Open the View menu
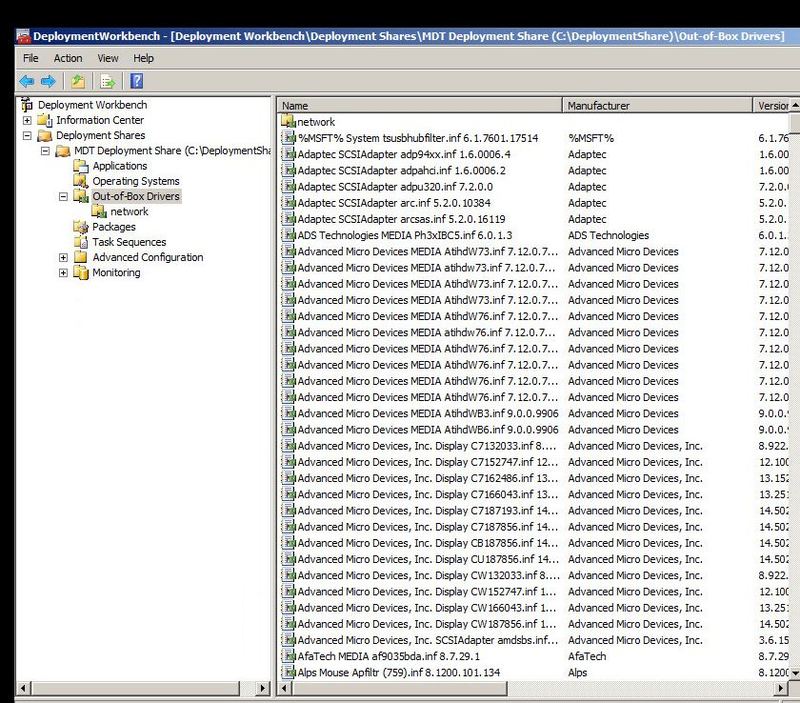 pyautogui.click(x=107, y=59)
